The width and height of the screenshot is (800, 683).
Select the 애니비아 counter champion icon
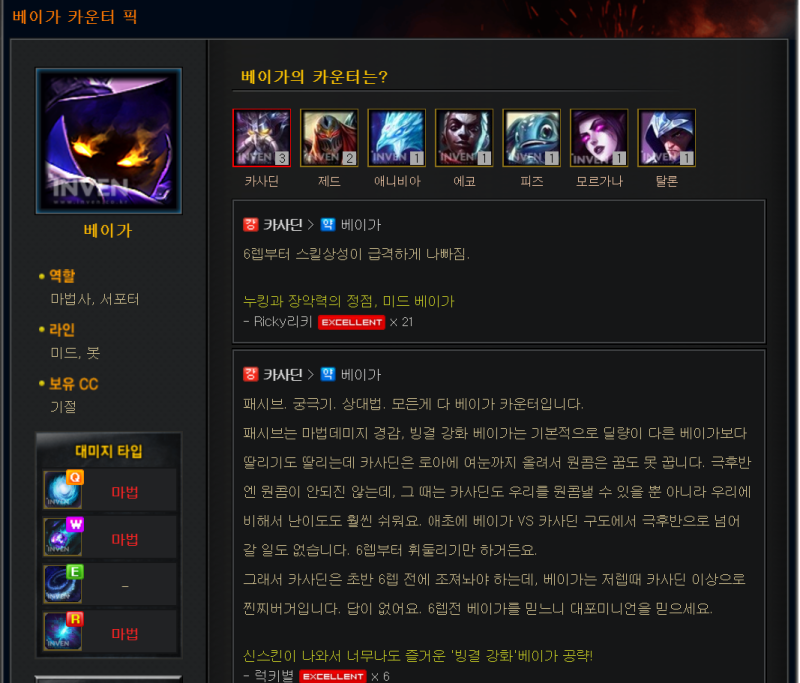tap(396, 138)
